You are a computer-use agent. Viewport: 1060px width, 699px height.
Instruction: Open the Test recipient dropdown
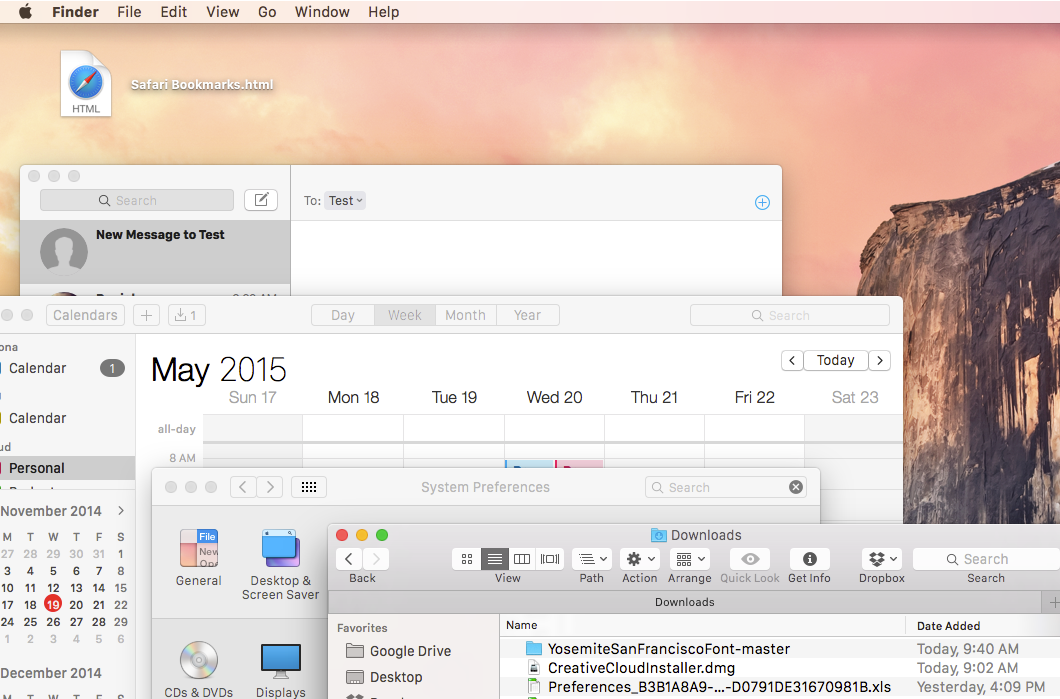[345, 200]
